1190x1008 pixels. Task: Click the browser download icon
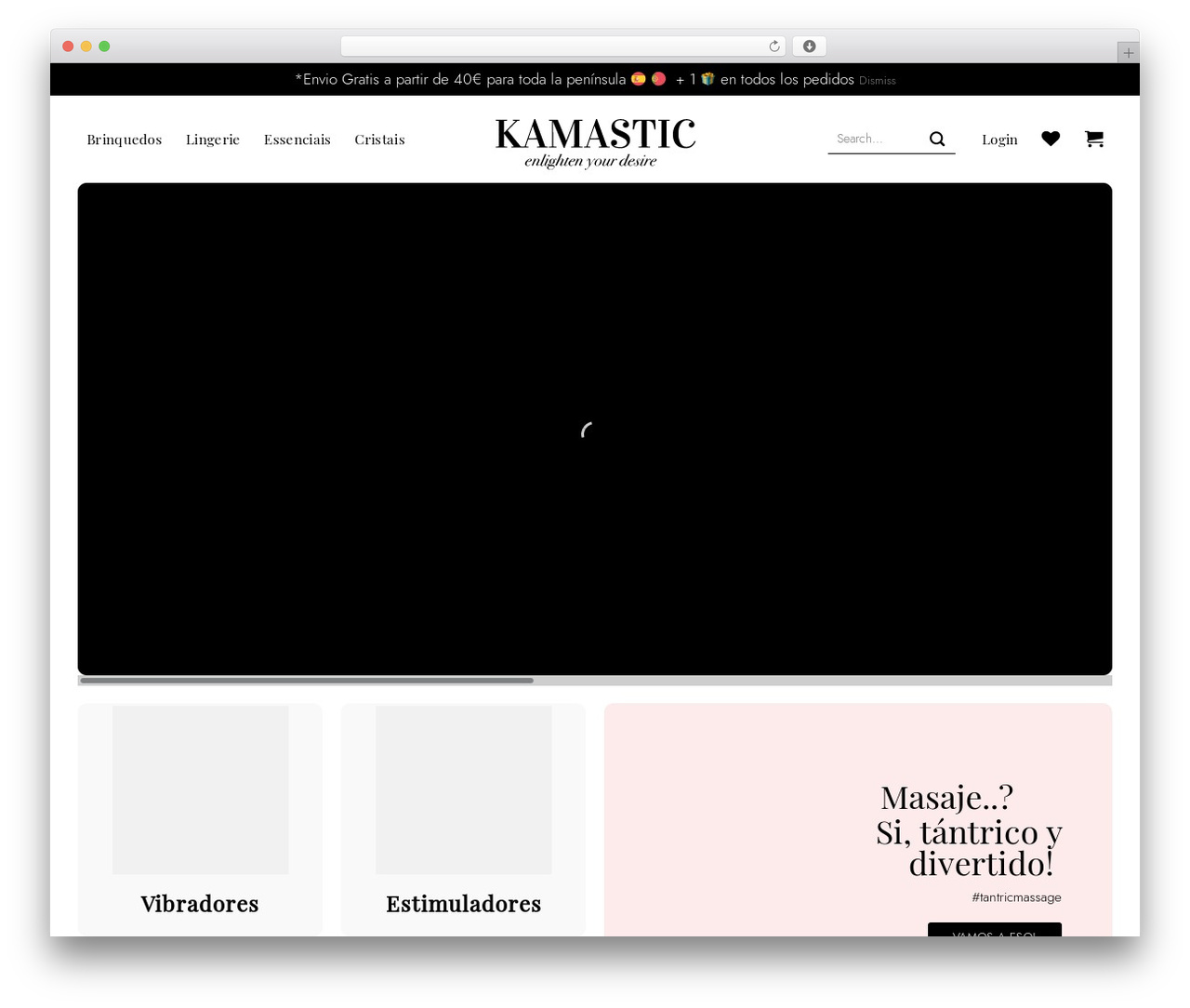pos(809,46)
